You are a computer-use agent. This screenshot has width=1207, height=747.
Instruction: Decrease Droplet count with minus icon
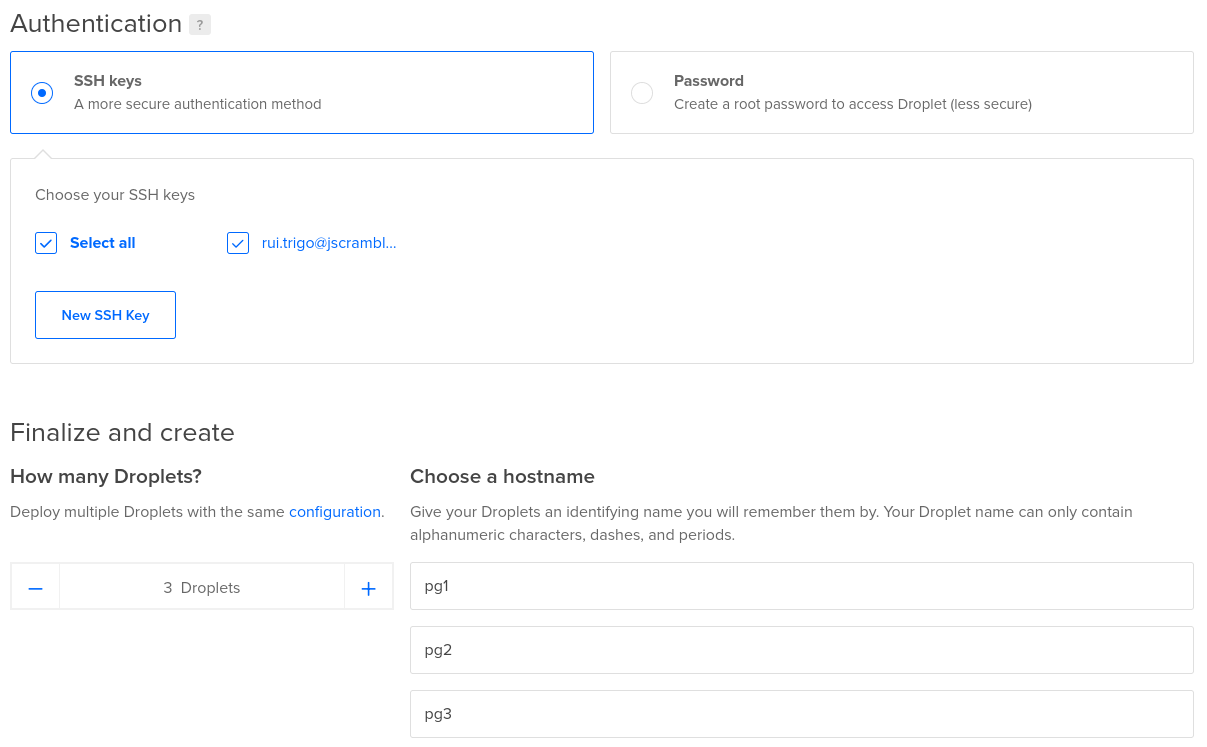point(36,588)
